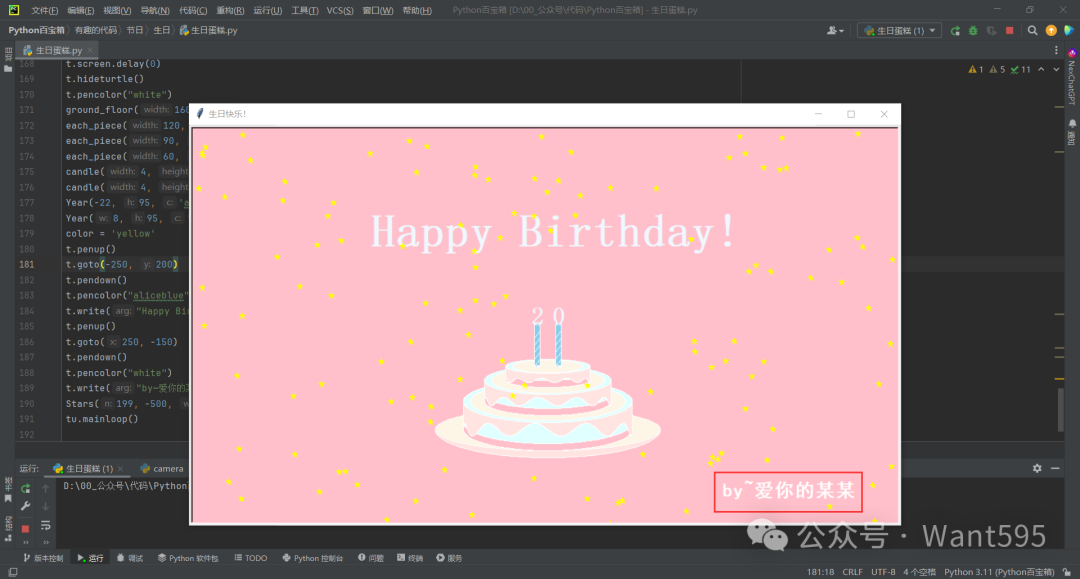
Task: Click line tu.mainloop() in the editor
Action: 102,419
